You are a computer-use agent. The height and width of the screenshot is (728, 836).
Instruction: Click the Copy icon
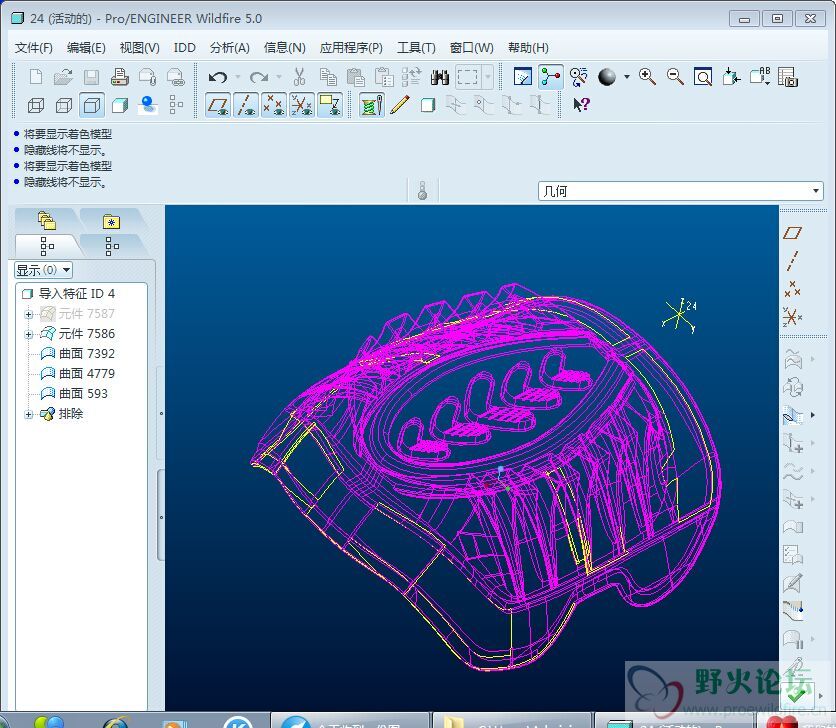pos(327,77)
